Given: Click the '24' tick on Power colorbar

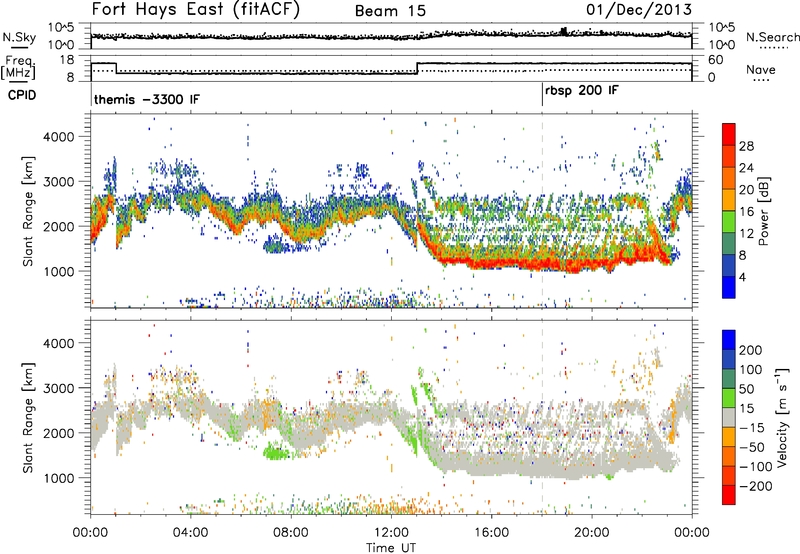Looking at the screenshot, I should [x=746, y=168].
